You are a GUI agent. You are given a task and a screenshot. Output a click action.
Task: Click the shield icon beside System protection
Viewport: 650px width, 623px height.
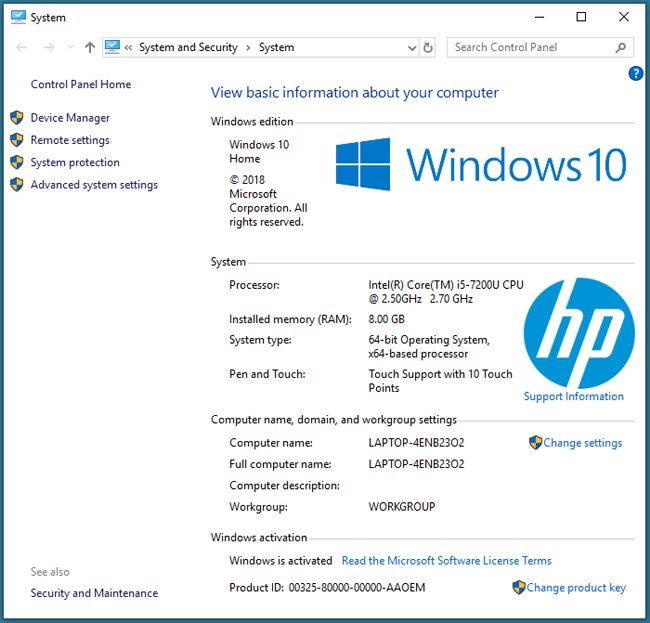coord(17,162)
